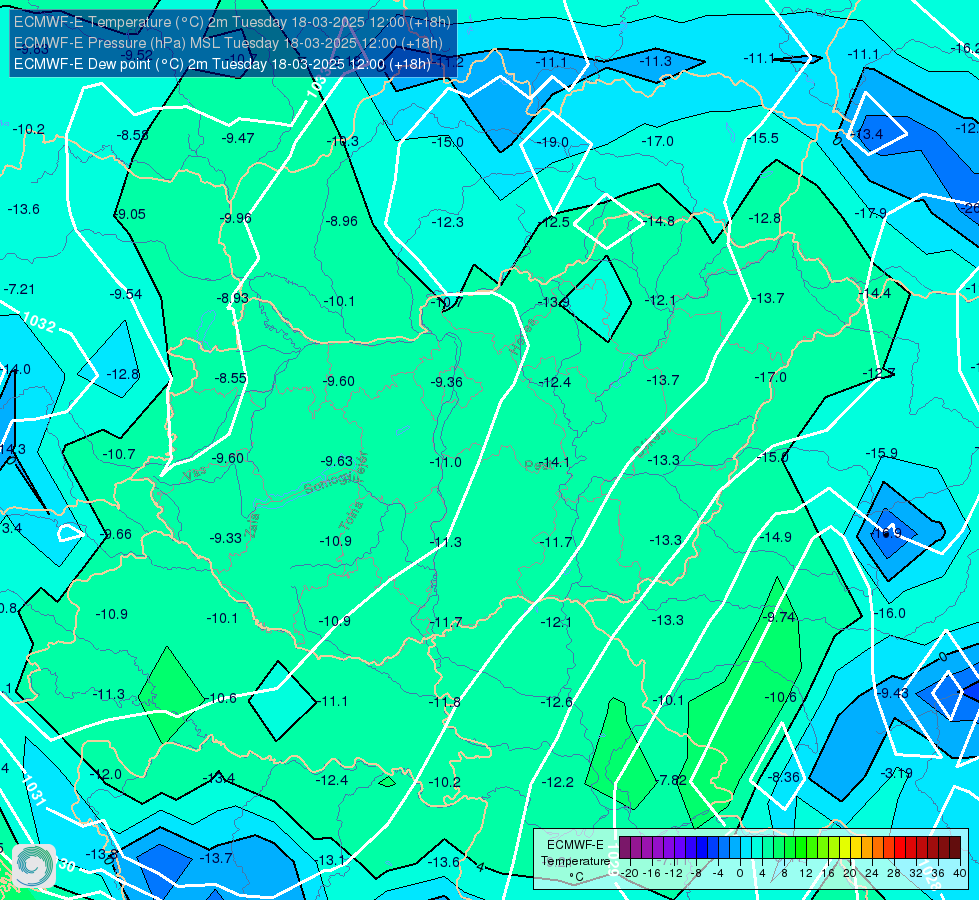This screenshot has width=979, height=900.
Task: Click the yellow 20°C legend swatch
Action: 845,848
